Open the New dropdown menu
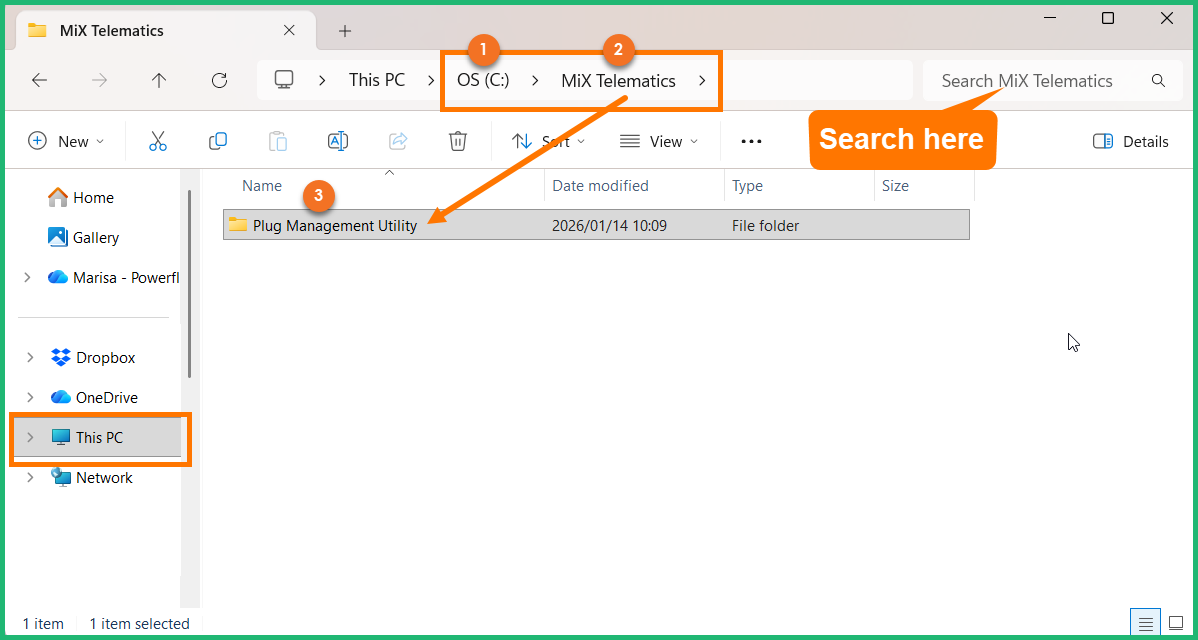The height and width of the screenshot is (640, 1198). coord(66,141)
